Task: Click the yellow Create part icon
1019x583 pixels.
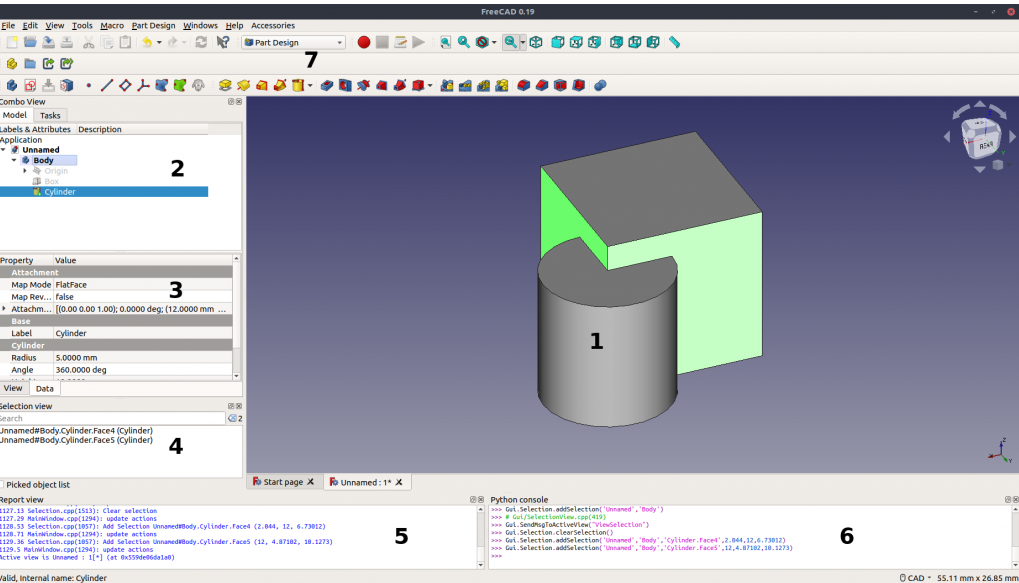Action: tap(12, 64)
